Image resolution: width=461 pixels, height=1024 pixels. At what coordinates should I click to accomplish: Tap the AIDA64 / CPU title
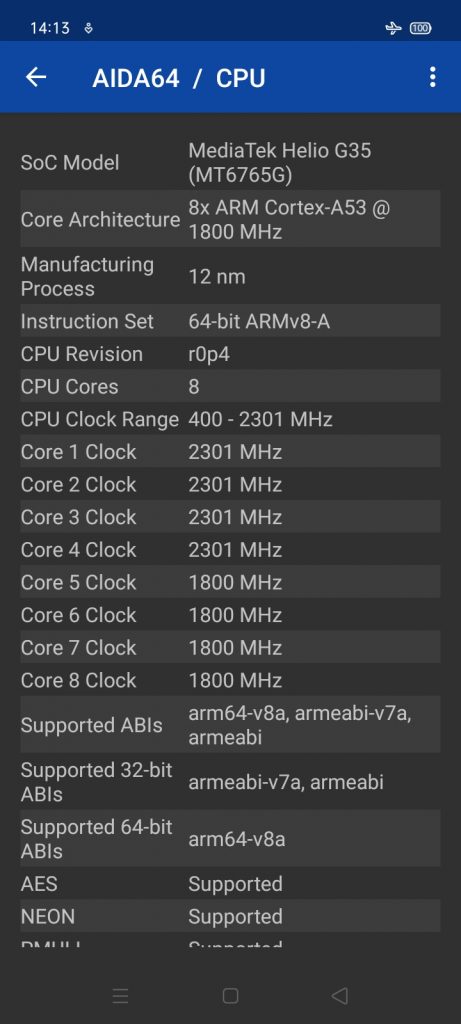pos(179,78)
